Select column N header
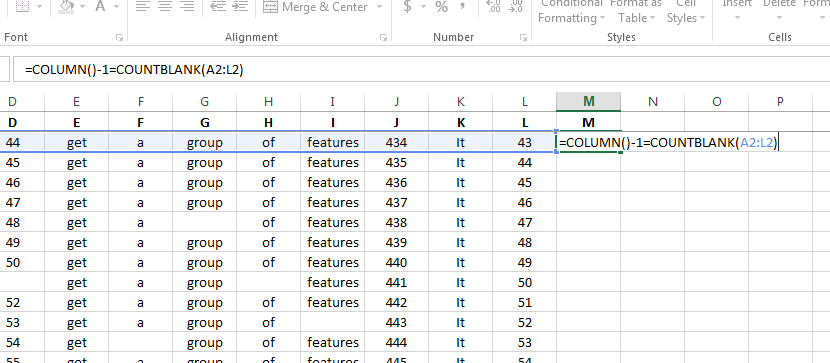 [652, 102]
